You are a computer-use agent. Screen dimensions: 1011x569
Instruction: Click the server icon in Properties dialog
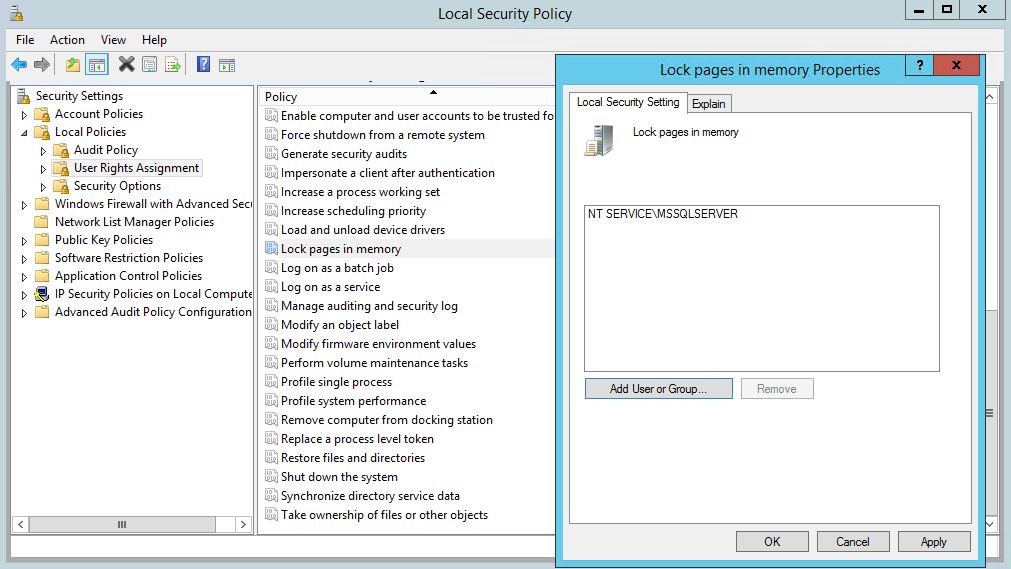point(599,140)
